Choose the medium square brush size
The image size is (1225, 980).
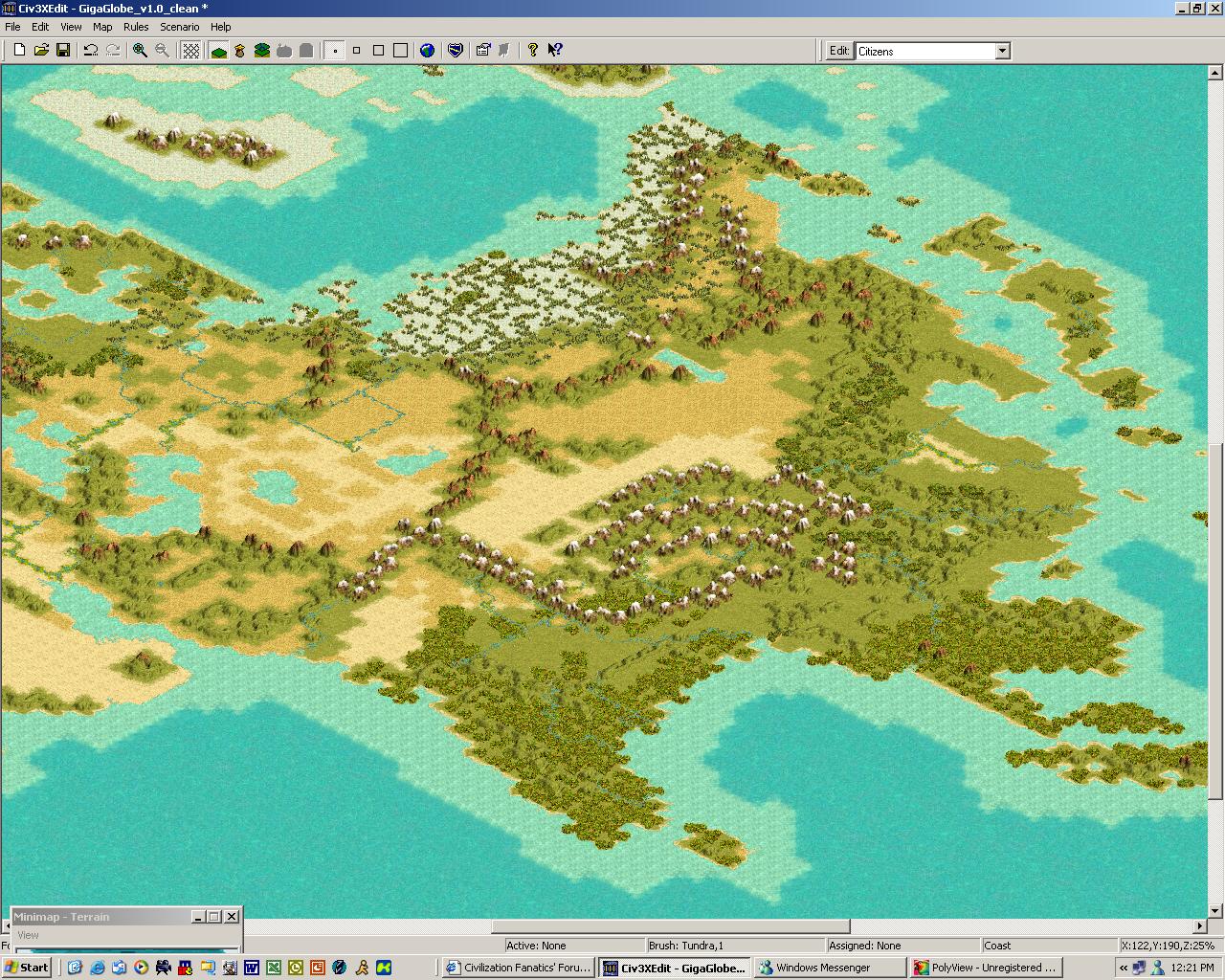[378, 51]
